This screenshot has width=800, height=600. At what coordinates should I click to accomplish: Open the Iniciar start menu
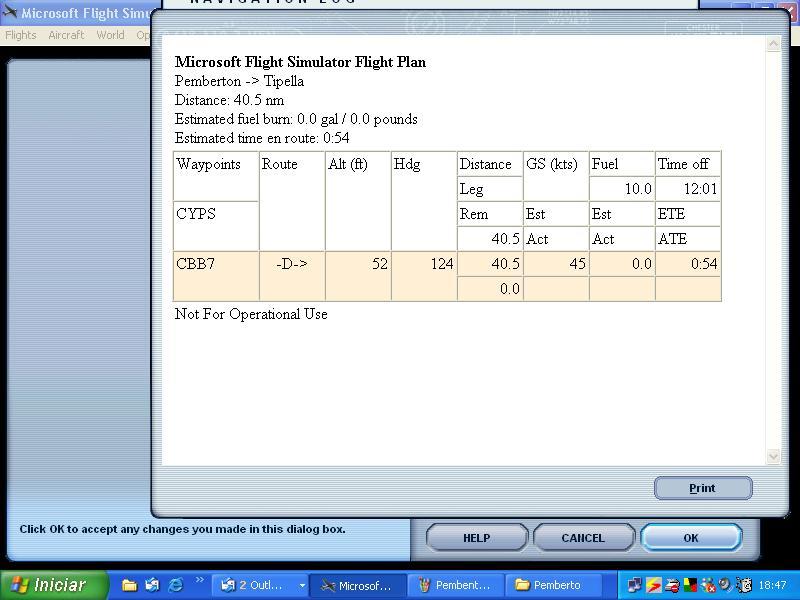click(49, 585)
